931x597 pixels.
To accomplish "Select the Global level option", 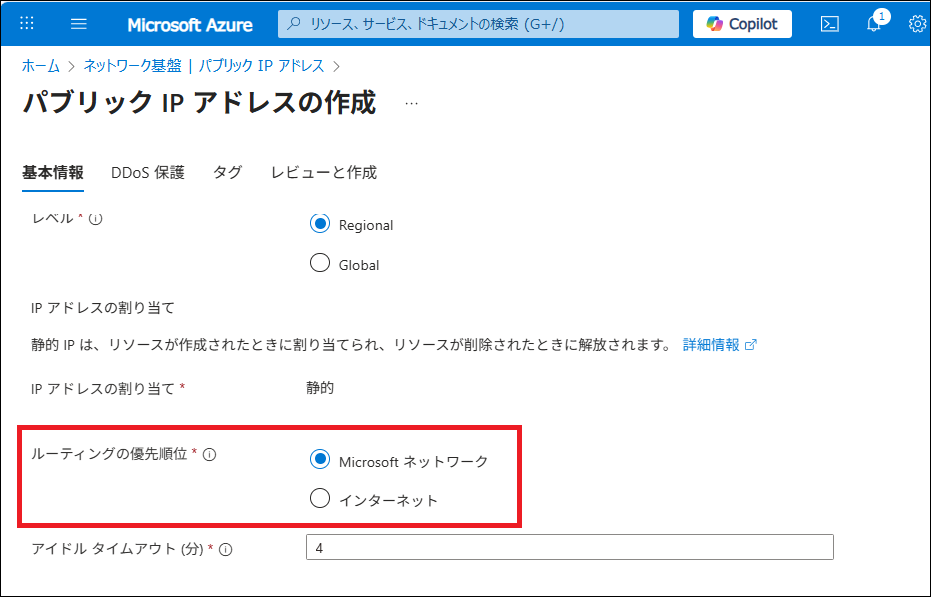I will [x=320, y=264].
